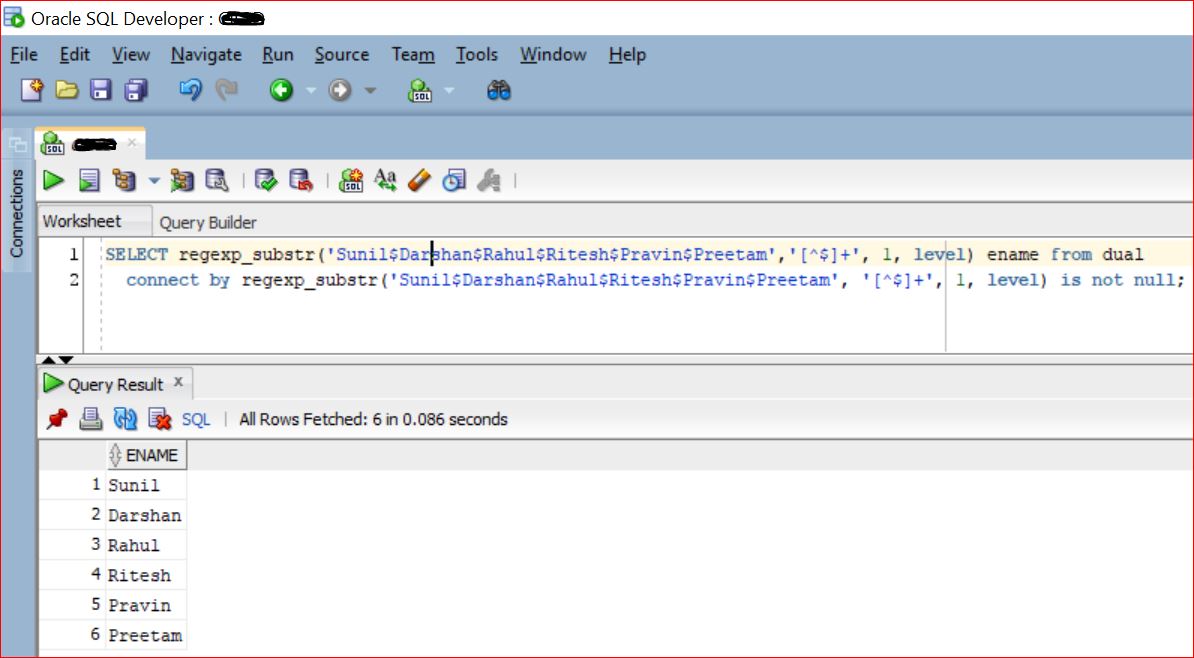The image size is (1194, 658).
Task: Refresh the query result with the refresh icon
Action: coord(125,418)
